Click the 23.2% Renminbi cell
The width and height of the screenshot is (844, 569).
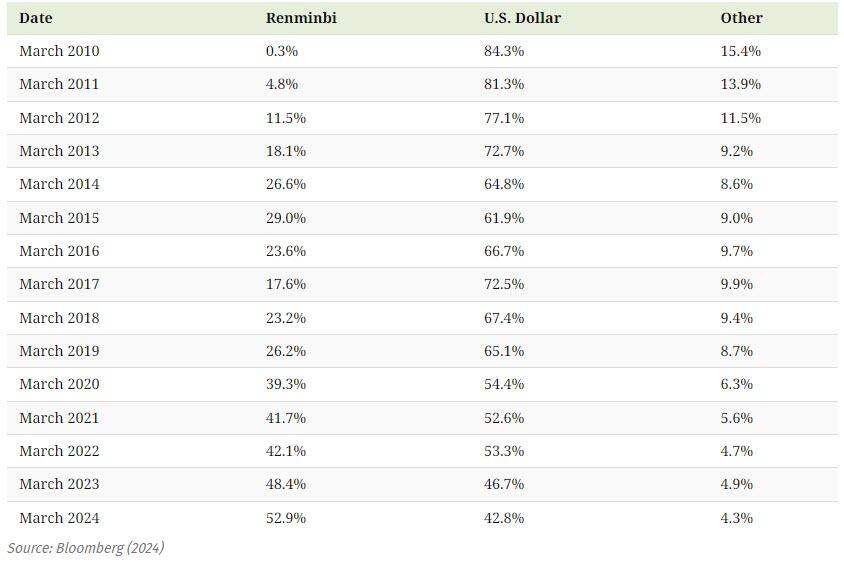pos(286,318)
